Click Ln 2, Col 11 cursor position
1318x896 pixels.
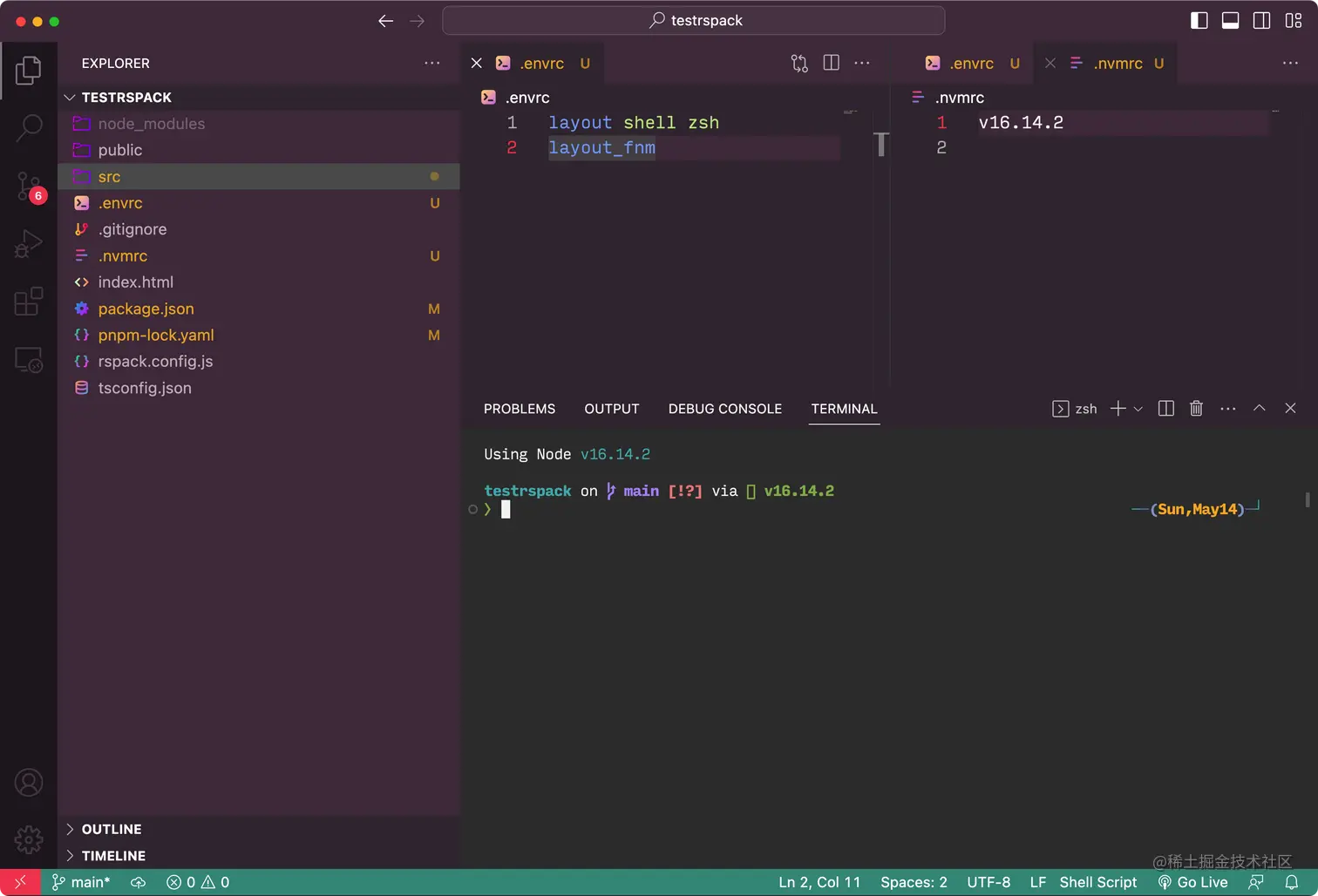click(x=819, y=882)
